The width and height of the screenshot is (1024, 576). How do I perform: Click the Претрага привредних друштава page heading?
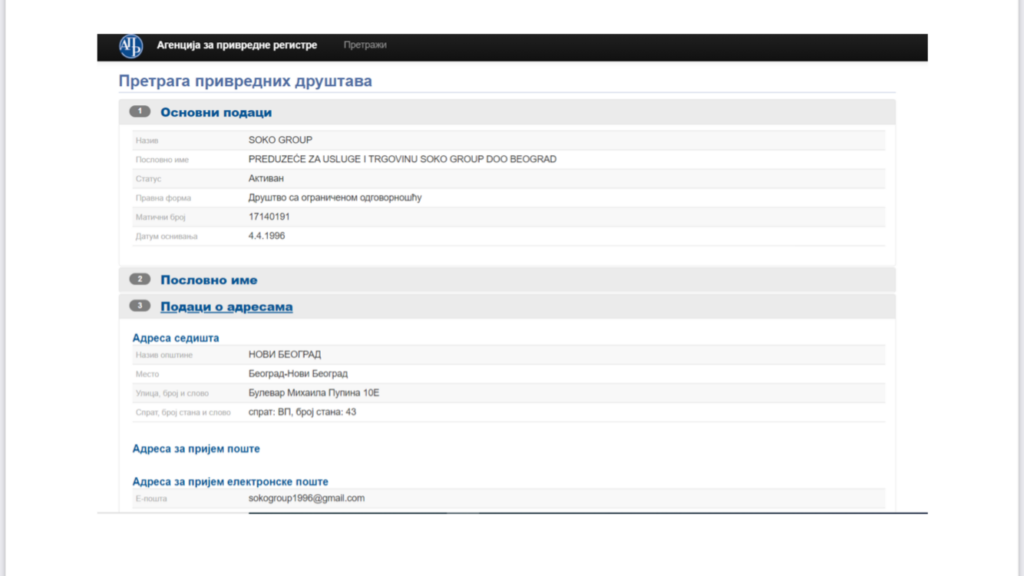coord(245,81)
